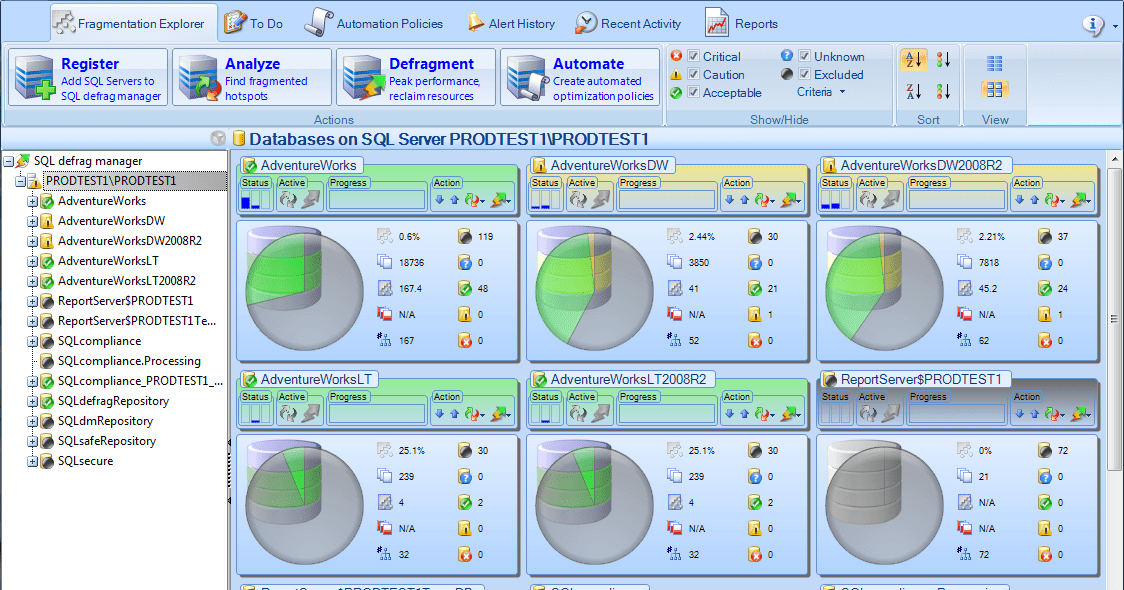This screenshot has height=590, width=1124.
Task: Click the help info icon at top right
Action: click(x=1094, y=24)
